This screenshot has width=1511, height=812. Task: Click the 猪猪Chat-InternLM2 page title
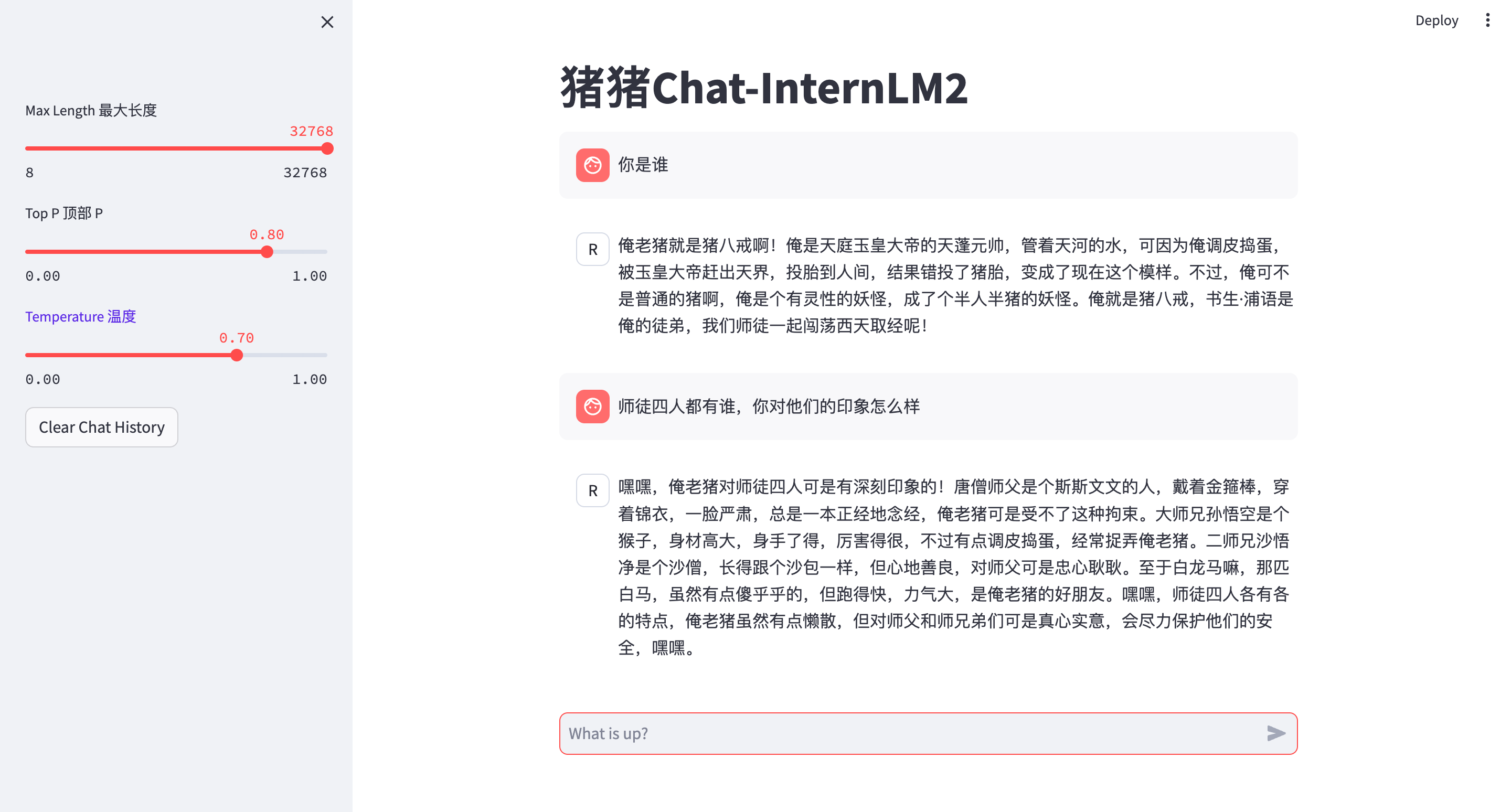click(763, 88)
